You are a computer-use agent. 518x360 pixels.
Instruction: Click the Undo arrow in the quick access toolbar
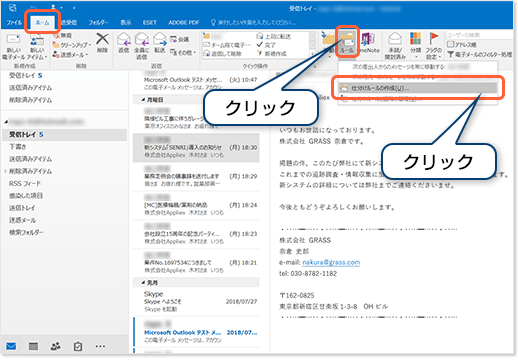click(x=33, y=7)
